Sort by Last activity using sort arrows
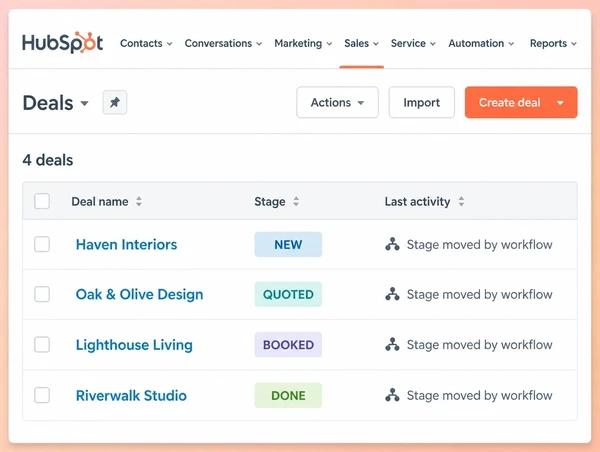 [461, 201]
